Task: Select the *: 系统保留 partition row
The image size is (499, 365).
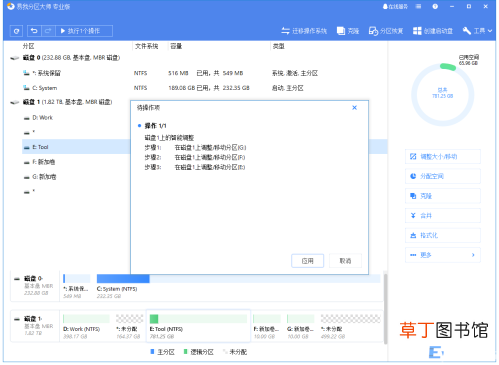Action: (x=205, y=73)
